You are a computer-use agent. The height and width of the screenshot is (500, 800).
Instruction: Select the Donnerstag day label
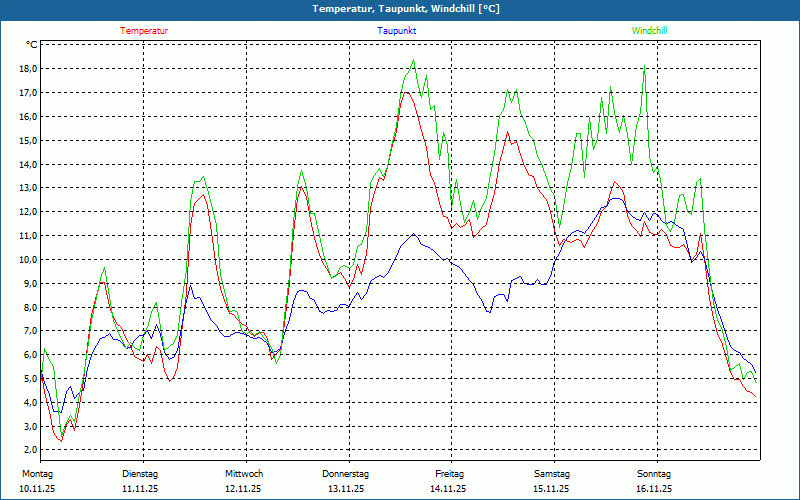pos(346,474)
